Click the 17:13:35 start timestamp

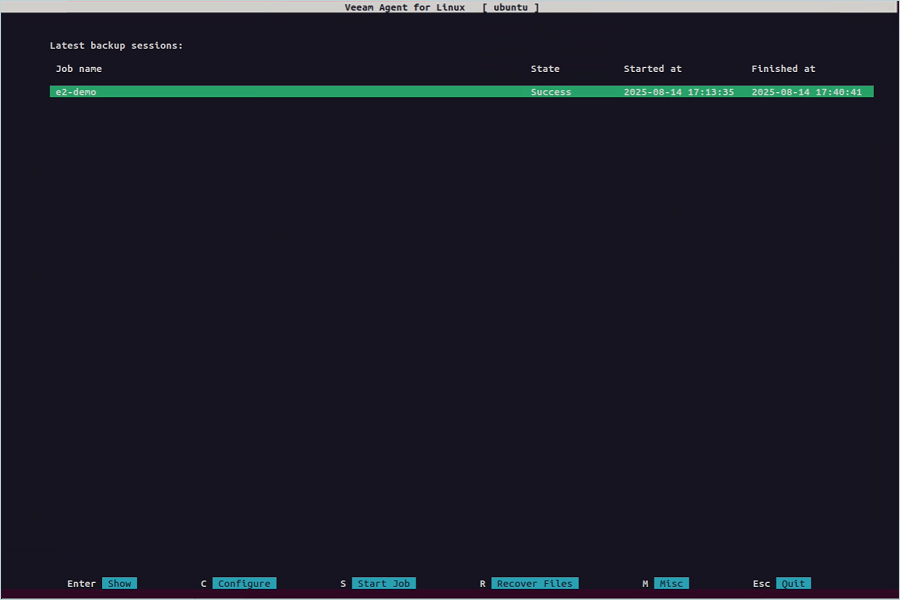pos(678,92)
